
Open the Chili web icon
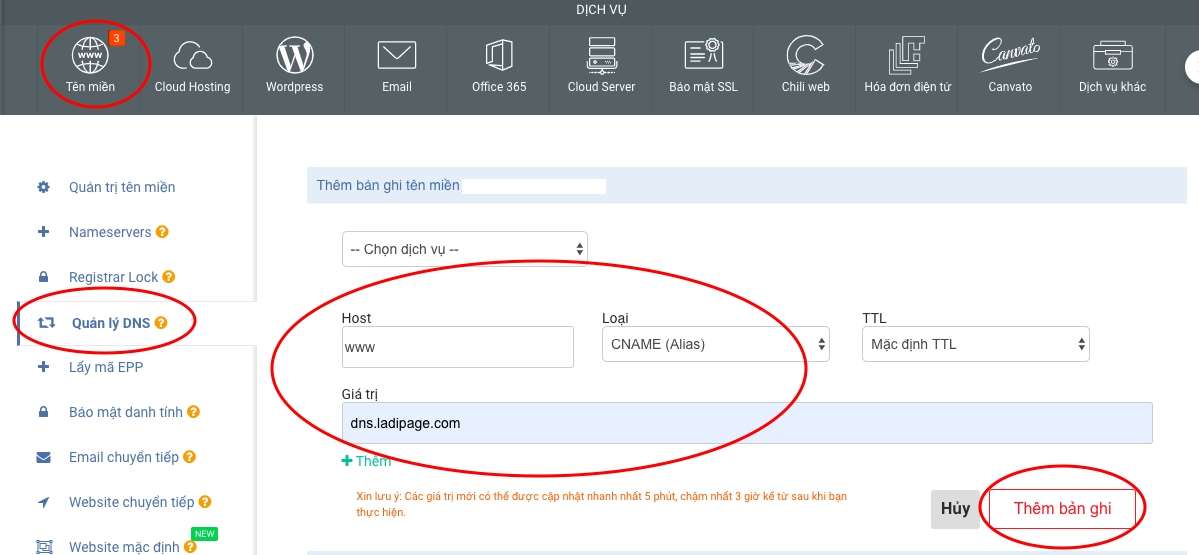click(x=805, y=55)
